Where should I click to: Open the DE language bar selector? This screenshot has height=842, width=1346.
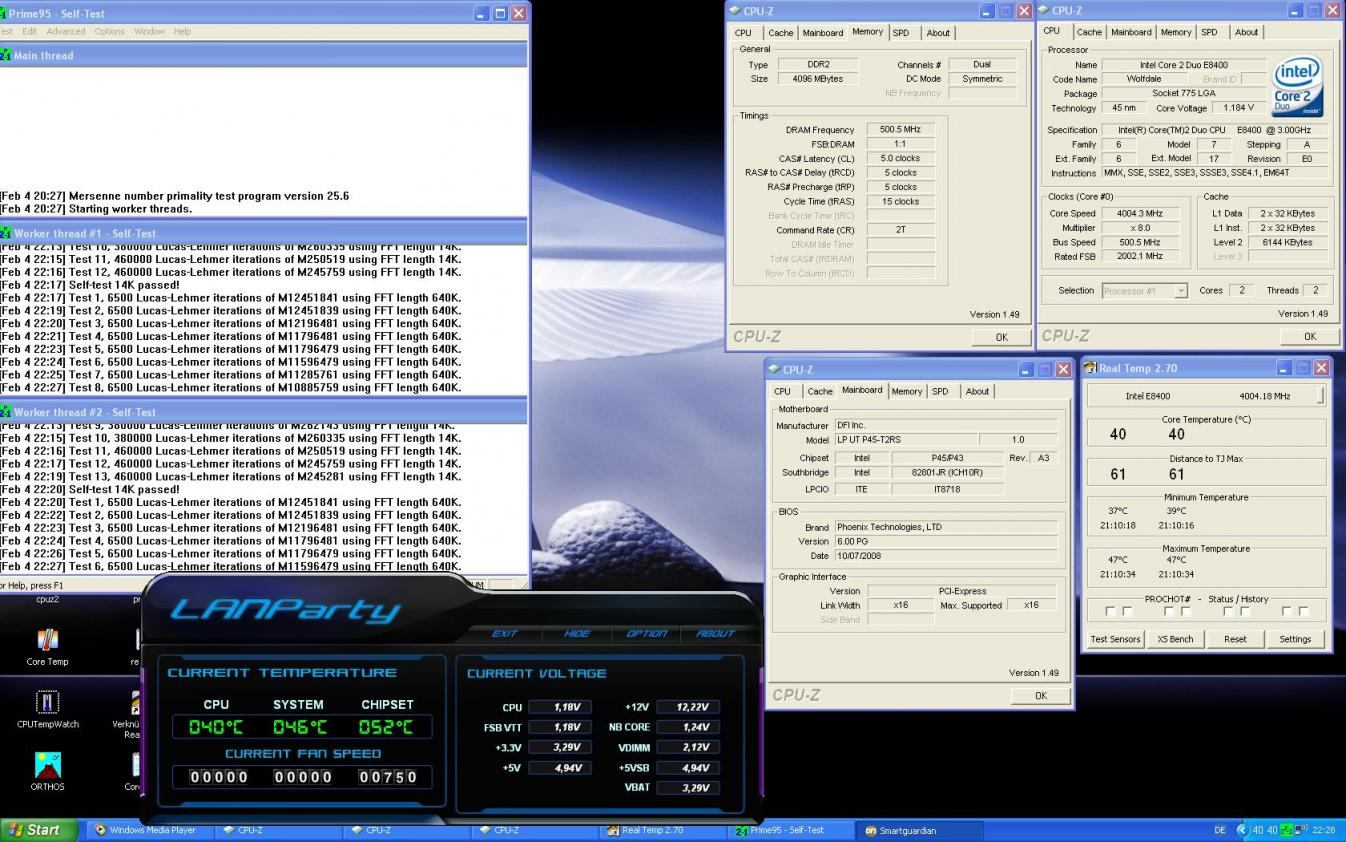1219,830
